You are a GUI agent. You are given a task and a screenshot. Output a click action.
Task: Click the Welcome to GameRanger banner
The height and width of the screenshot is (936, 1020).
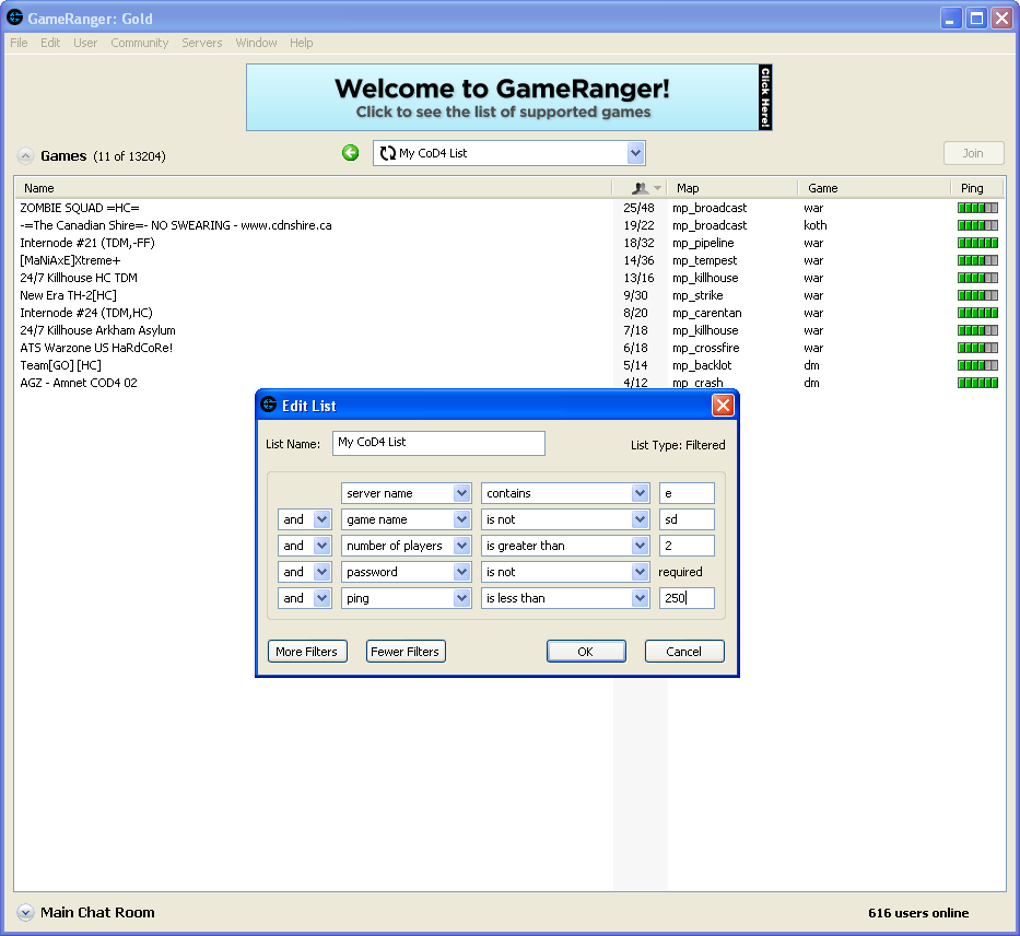(509, 97)
